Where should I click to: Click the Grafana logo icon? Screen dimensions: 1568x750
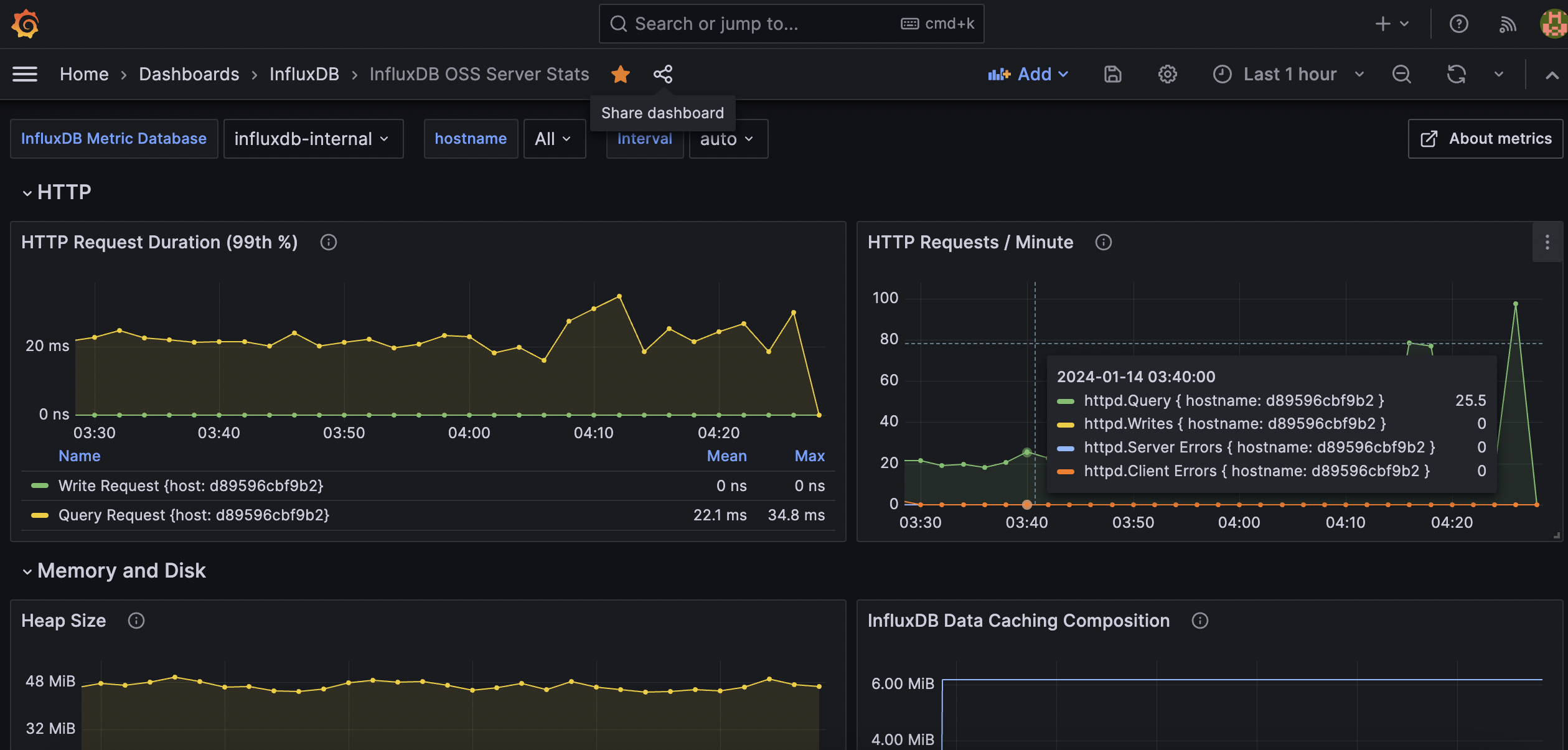(x=25, y=24)
